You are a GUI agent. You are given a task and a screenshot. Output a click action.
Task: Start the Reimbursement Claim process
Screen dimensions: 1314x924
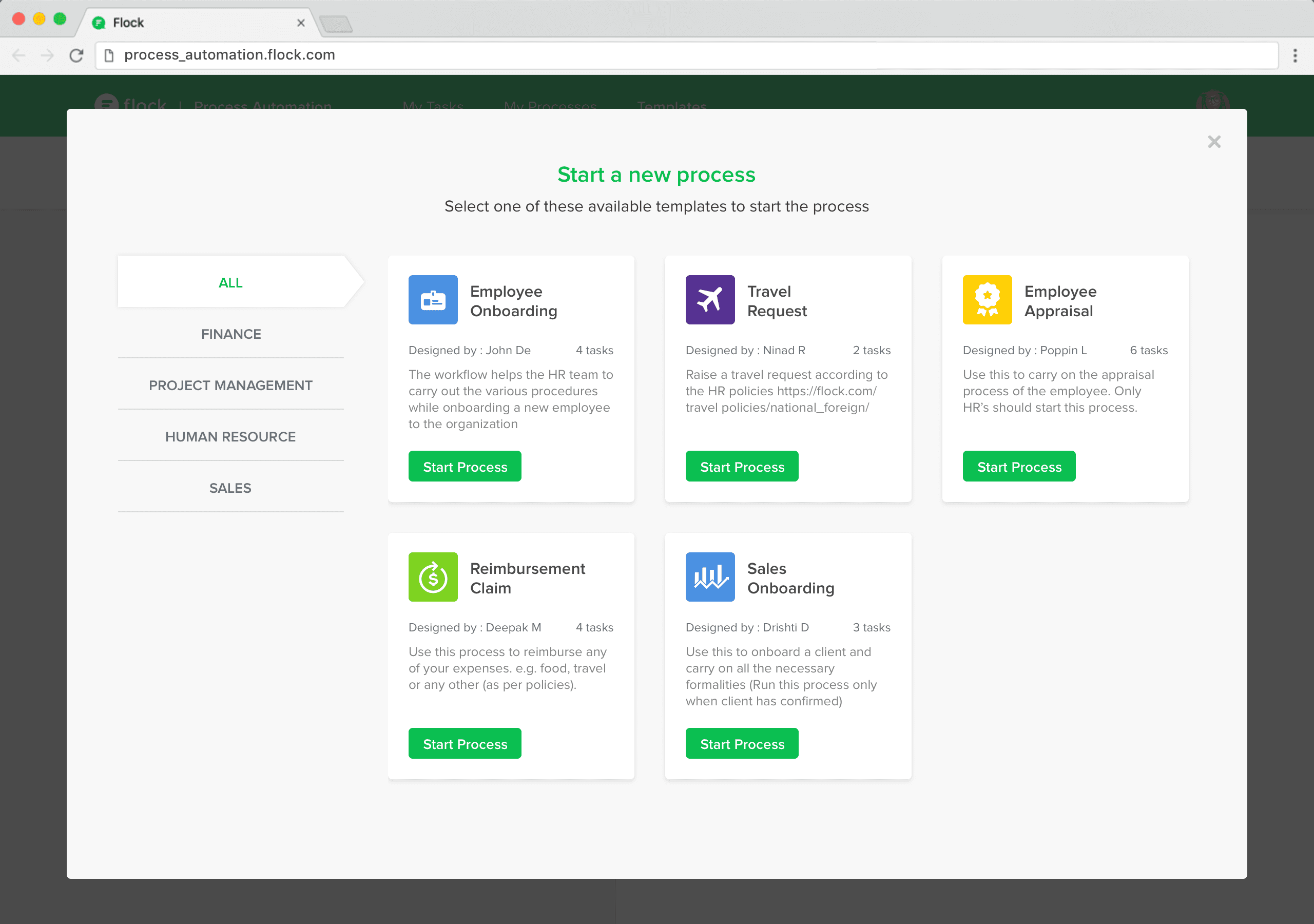click(465, 744)
